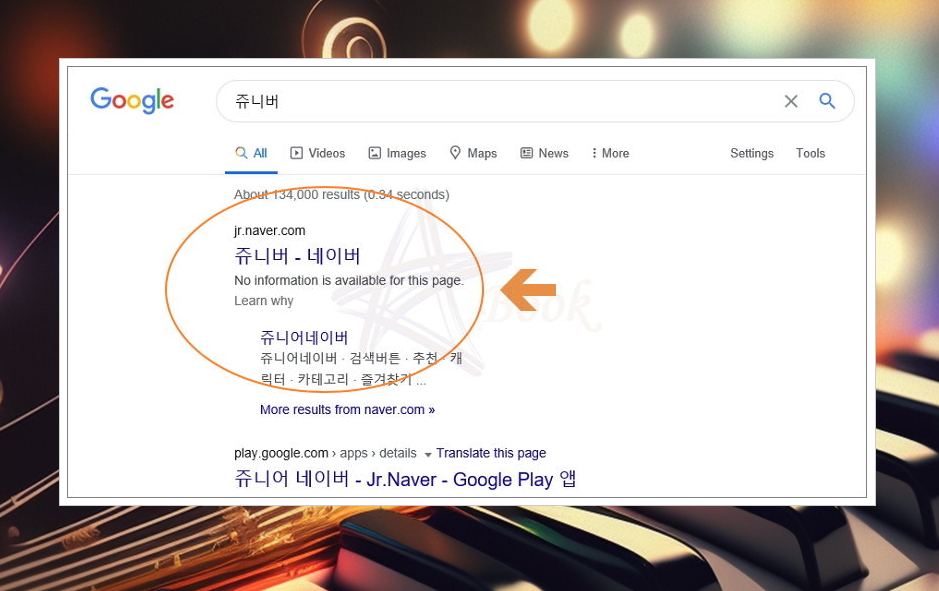The image size is (939, 591).
Task: Click the Images picture icon
Action: [374, 153]
